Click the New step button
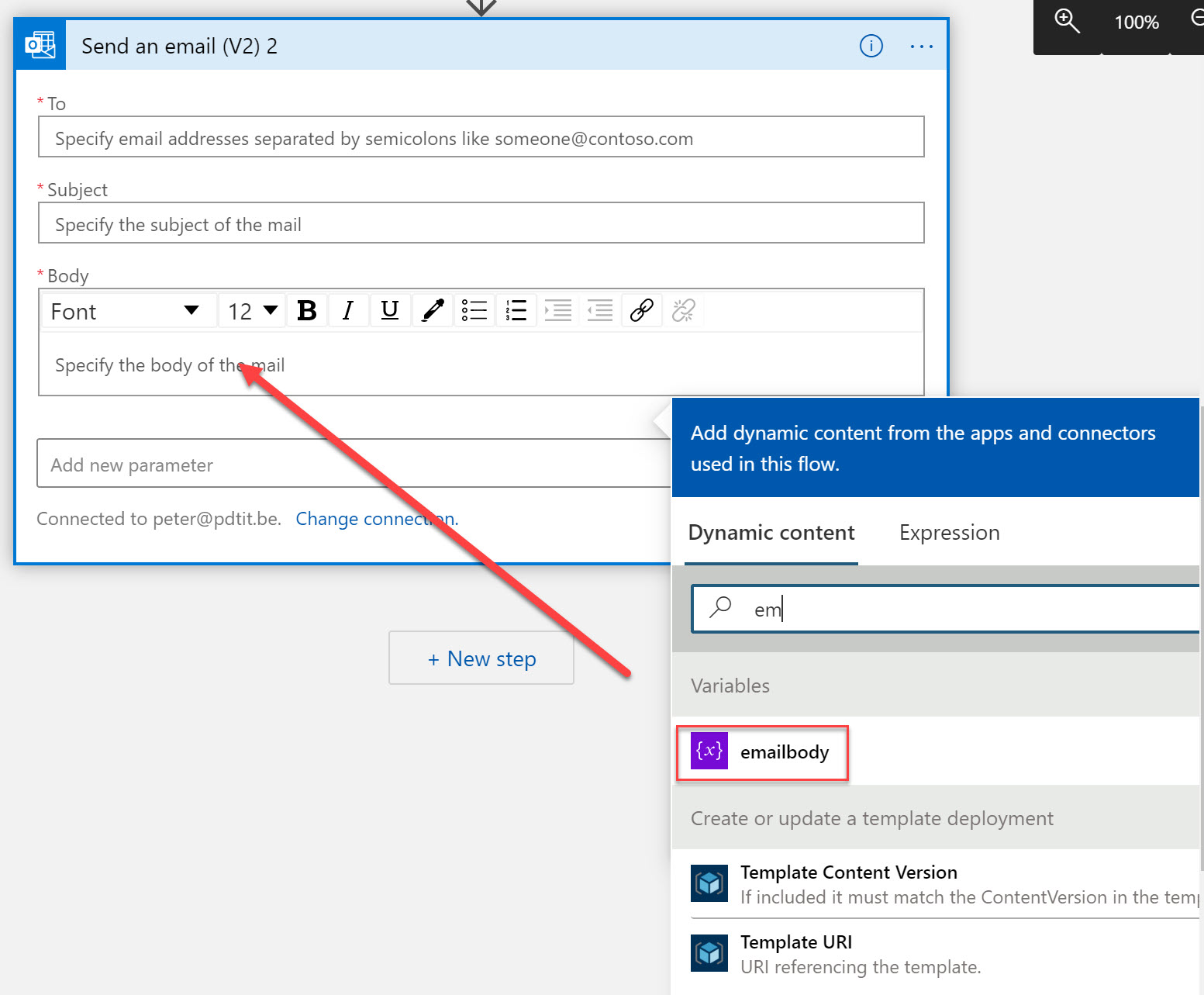Viewport: 1204px width, 995px height. point(481,658)
